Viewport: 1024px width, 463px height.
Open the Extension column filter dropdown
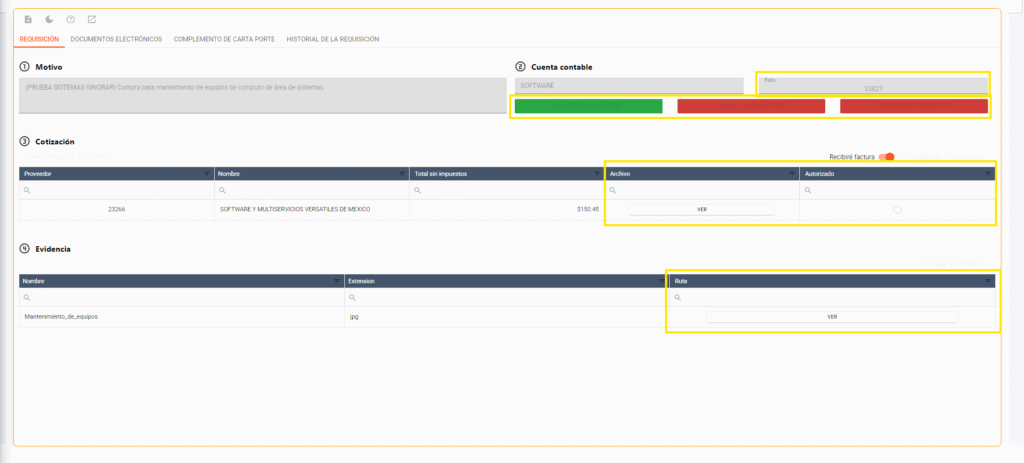point(661,281)
